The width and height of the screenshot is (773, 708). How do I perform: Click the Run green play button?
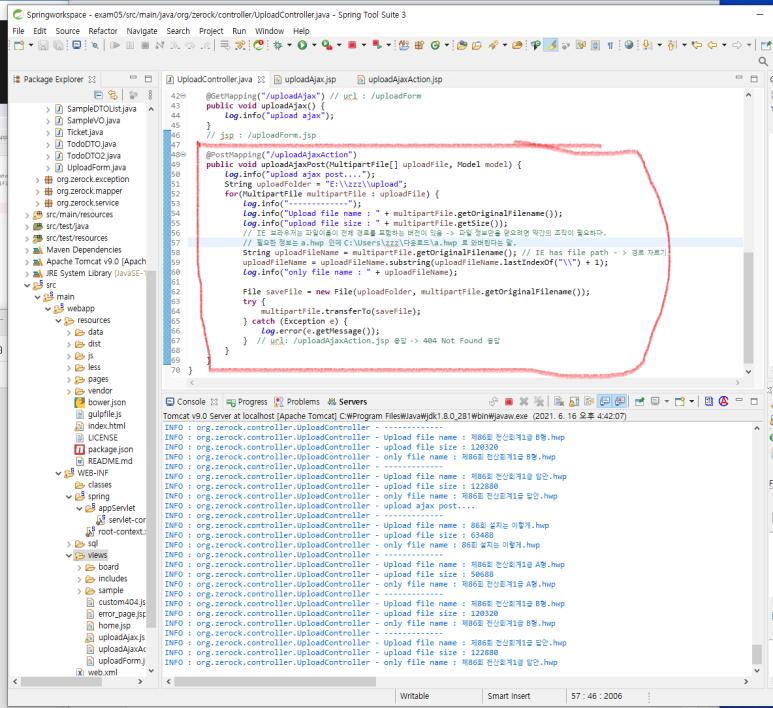click(302, 45)
